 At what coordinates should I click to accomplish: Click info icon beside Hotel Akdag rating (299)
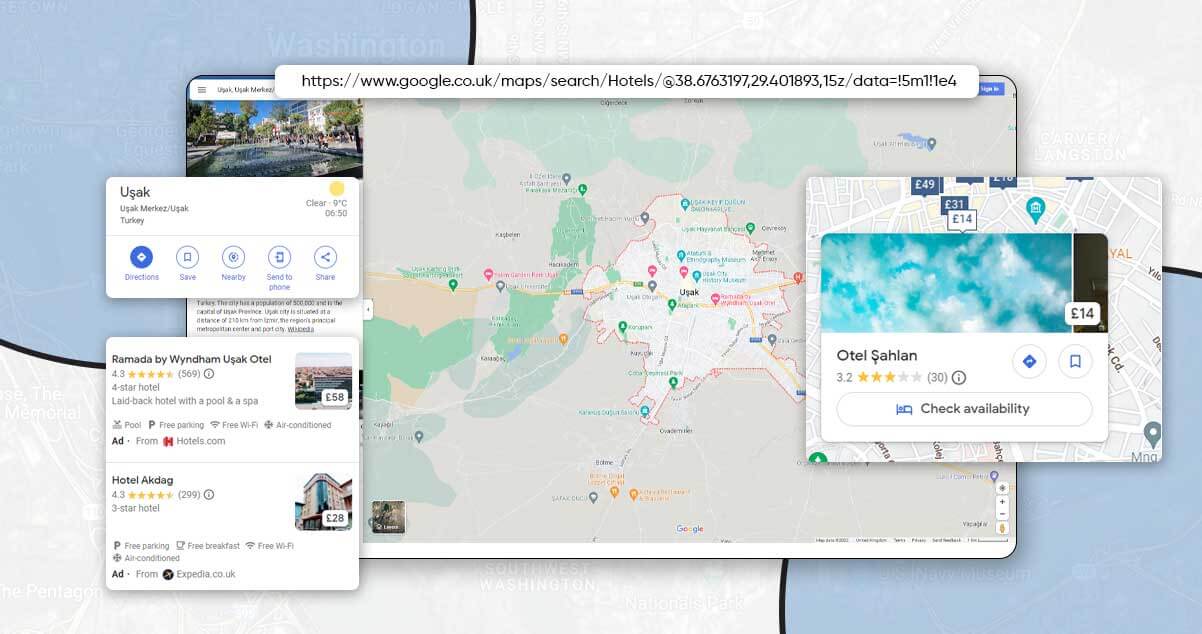[209, 494]
